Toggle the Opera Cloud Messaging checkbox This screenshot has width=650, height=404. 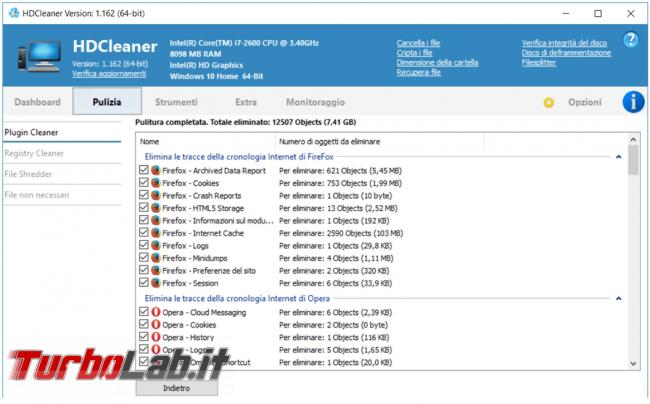coord(143,312)
